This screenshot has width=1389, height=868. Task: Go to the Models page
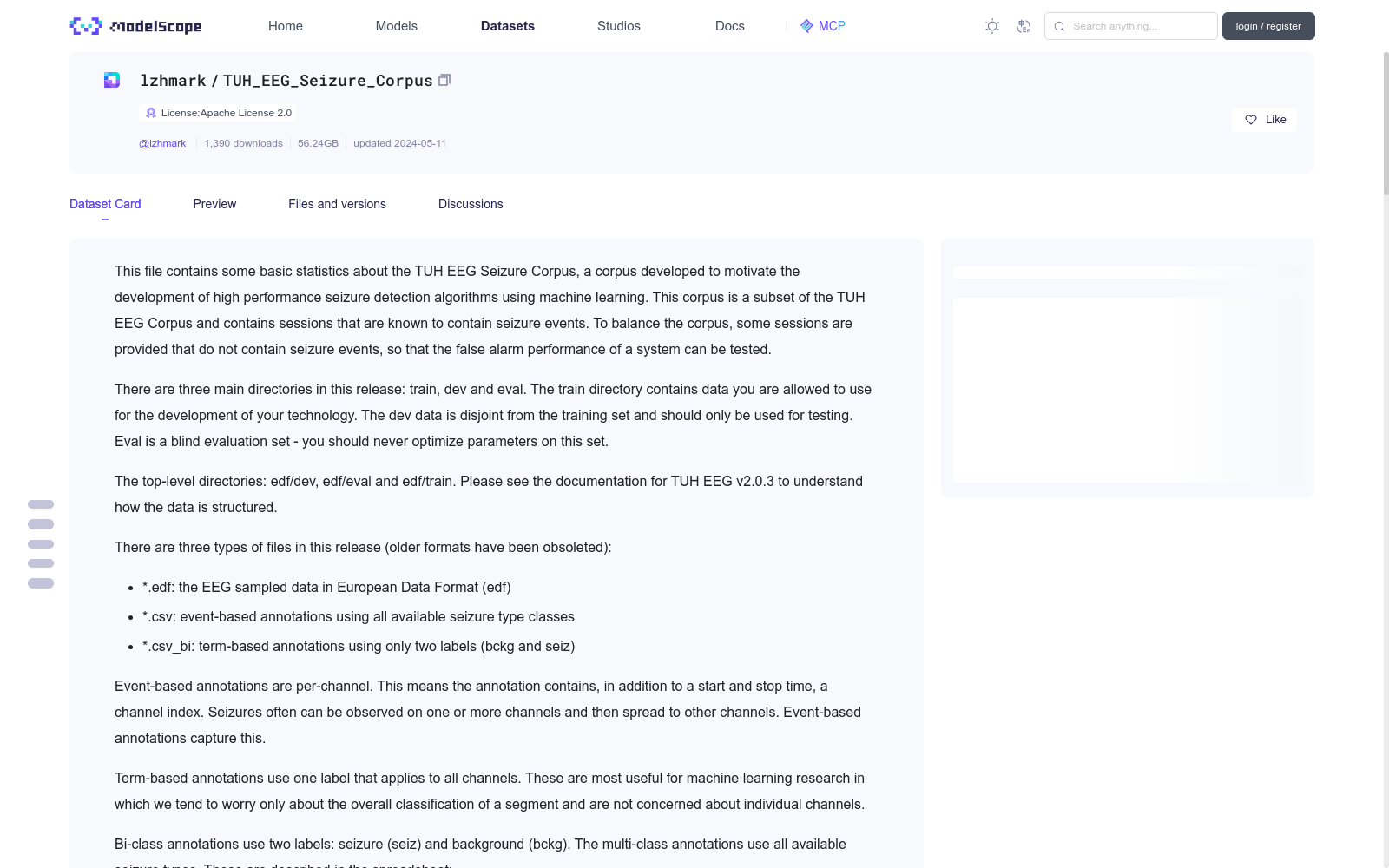click(397, 26)
